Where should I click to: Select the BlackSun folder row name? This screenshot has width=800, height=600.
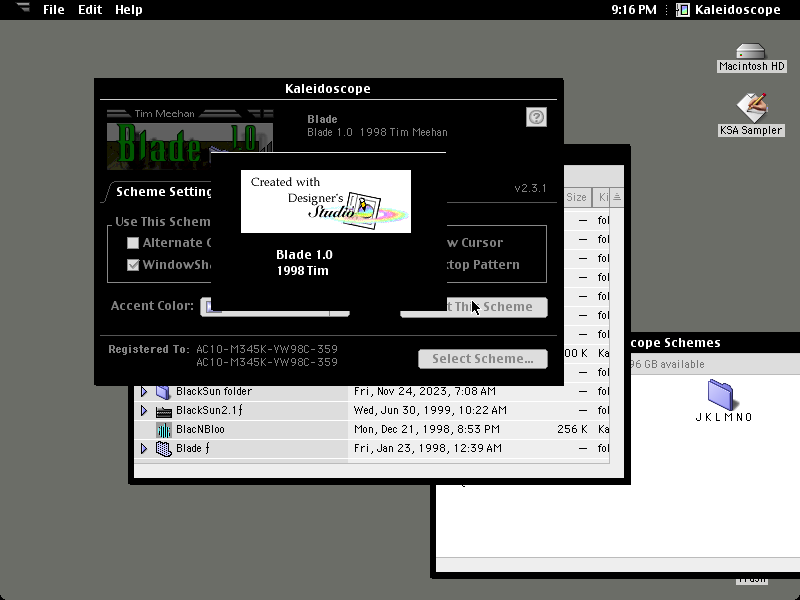coord(214,391)
